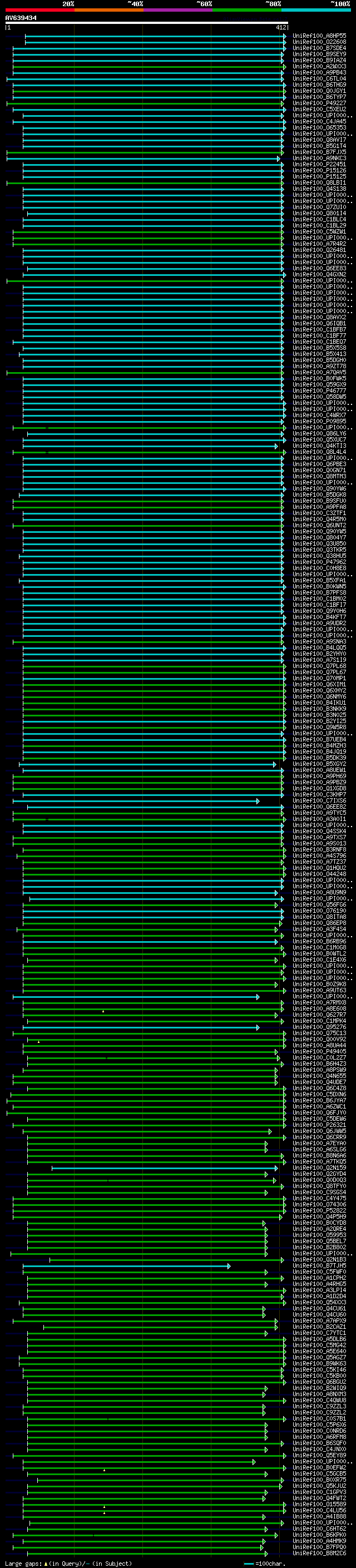Click the alignment bar for UniRef100_A8HP55

point(156,37)
